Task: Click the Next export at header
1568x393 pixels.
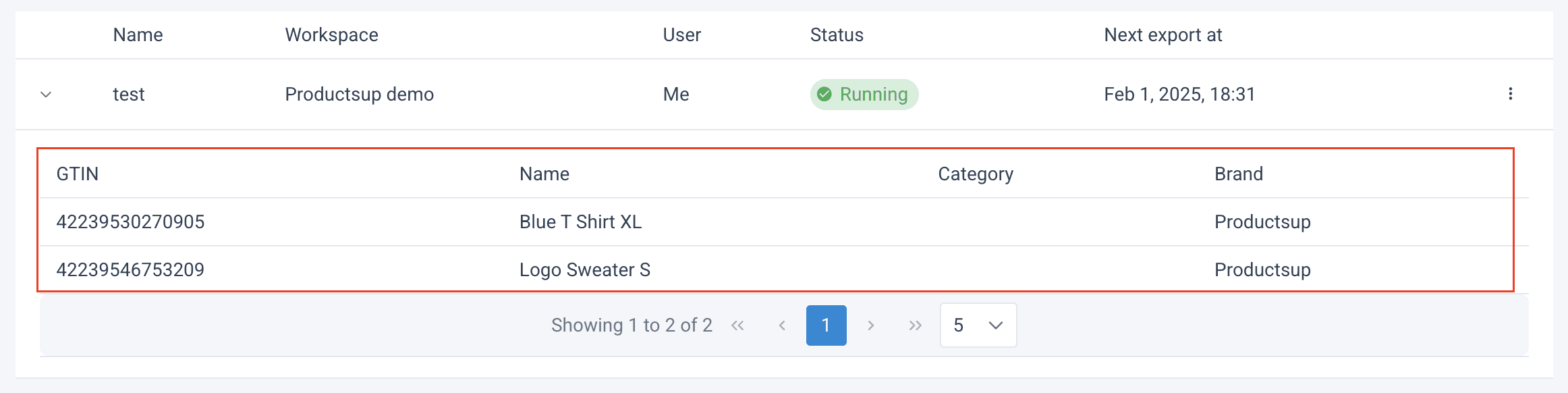Action: (1163, 35)
